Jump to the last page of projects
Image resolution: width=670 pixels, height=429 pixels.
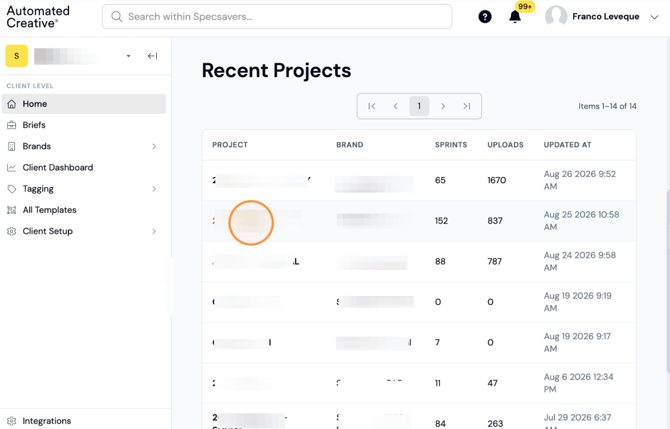467,106
